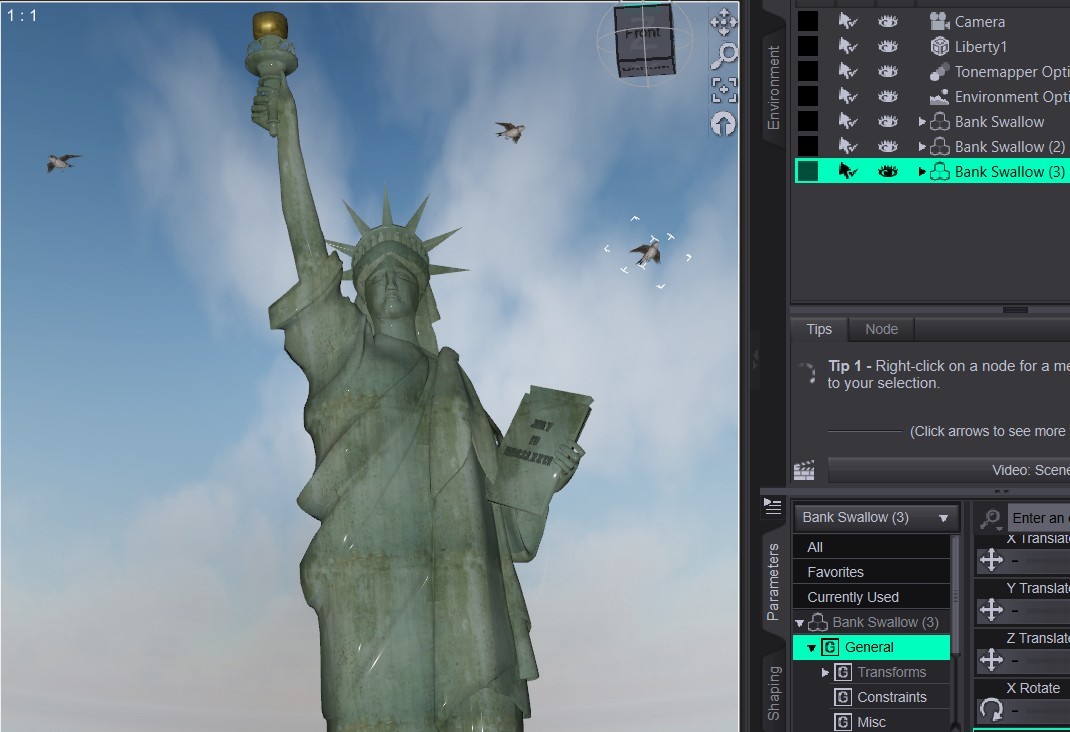Click the viewport zoom magnifier icon
Viewport: 1070px width, 732px height.
point(723,56)
